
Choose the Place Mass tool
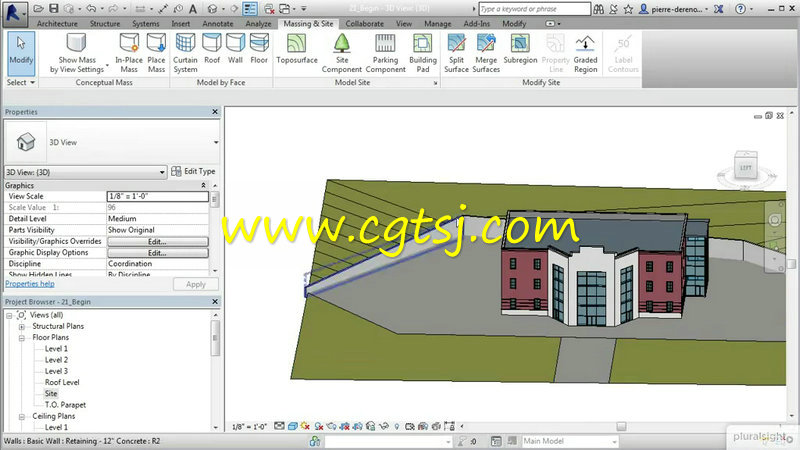(156, 53)
